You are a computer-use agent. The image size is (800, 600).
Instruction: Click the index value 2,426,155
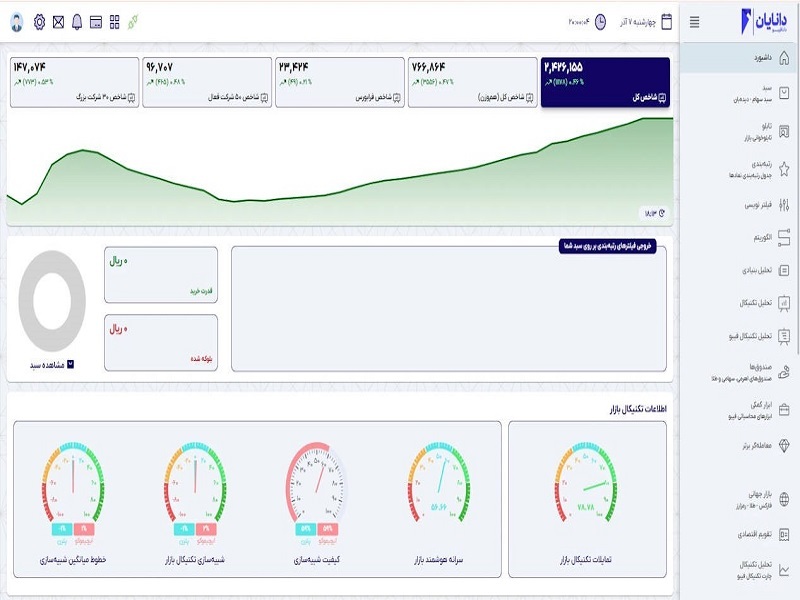[563, 67]
